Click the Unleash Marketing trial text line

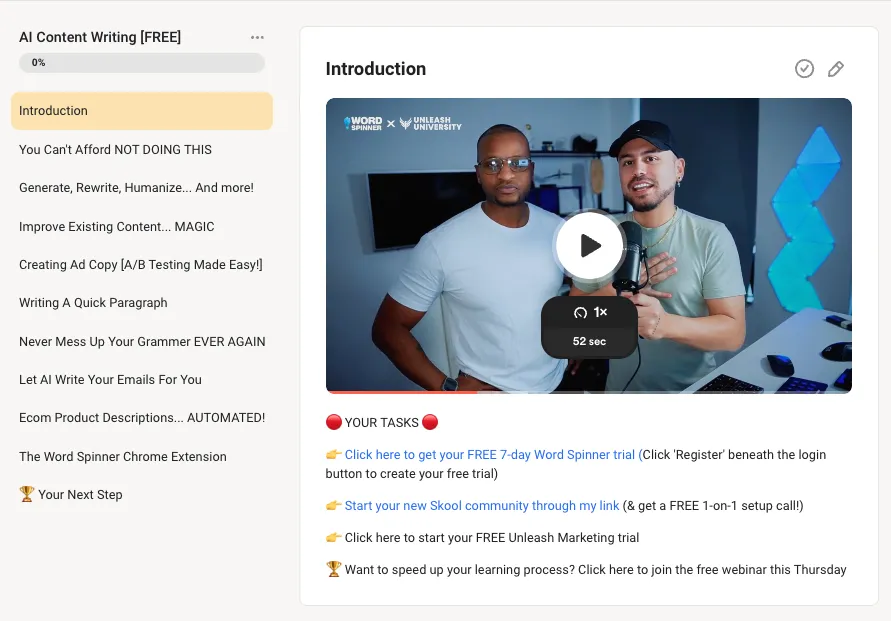point(492,537)
